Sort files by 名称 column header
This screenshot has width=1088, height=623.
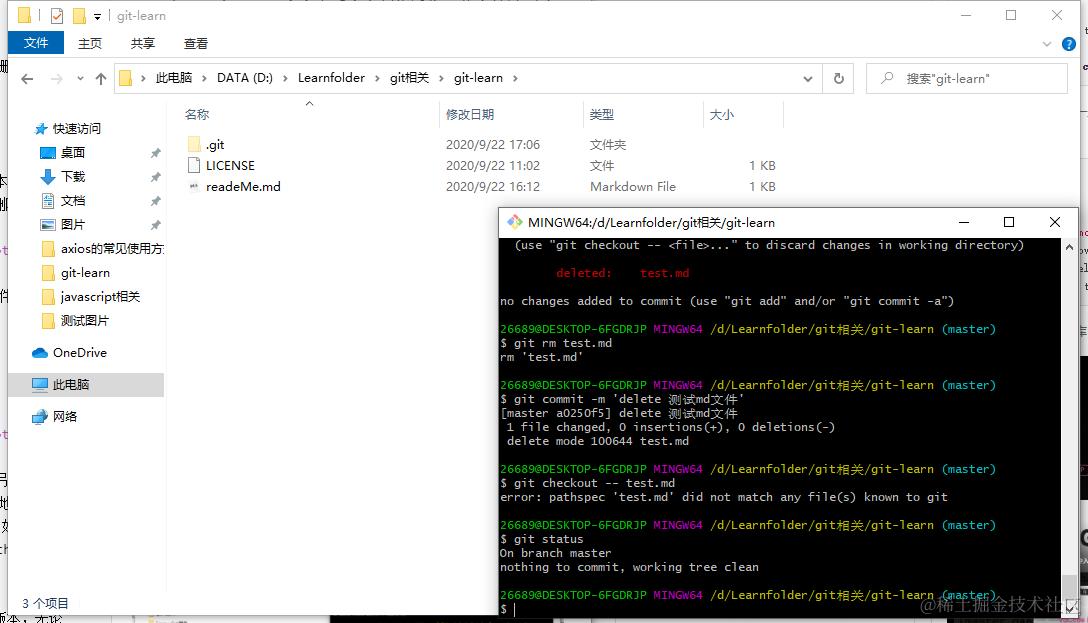click(x=197, y=114)
